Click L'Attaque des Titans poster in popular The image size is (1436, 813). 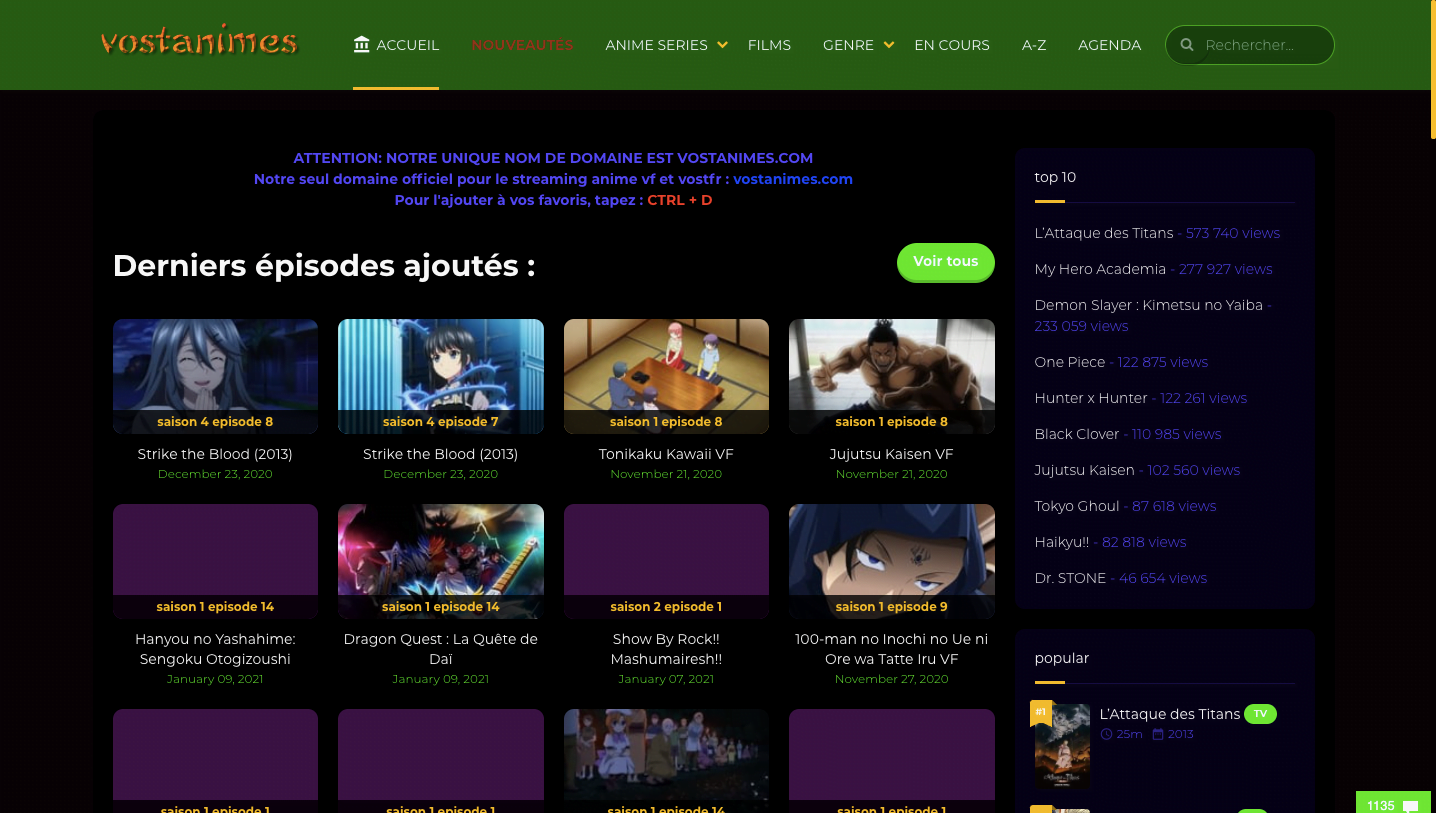[1062, 746]
